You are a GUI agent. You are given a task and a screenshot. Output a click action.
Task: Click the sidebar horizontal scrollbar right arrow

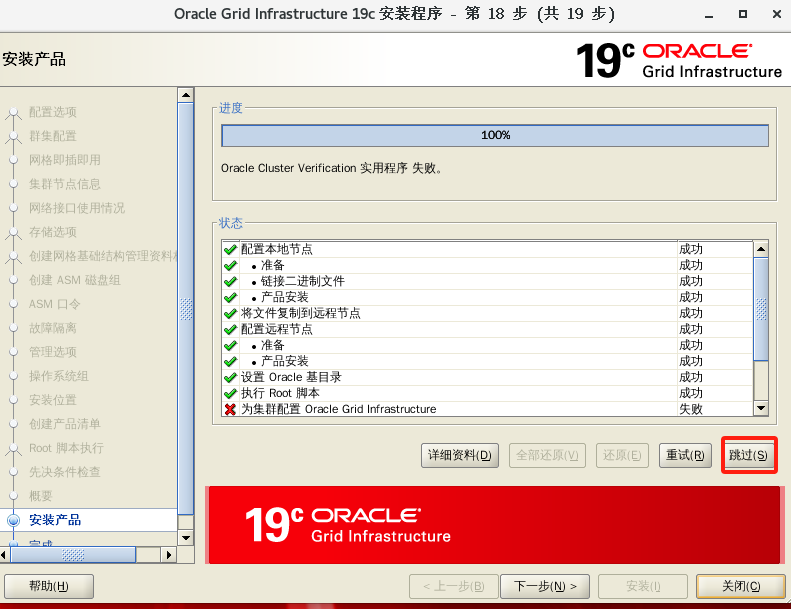pyautogui.click(x=168, y=555)
